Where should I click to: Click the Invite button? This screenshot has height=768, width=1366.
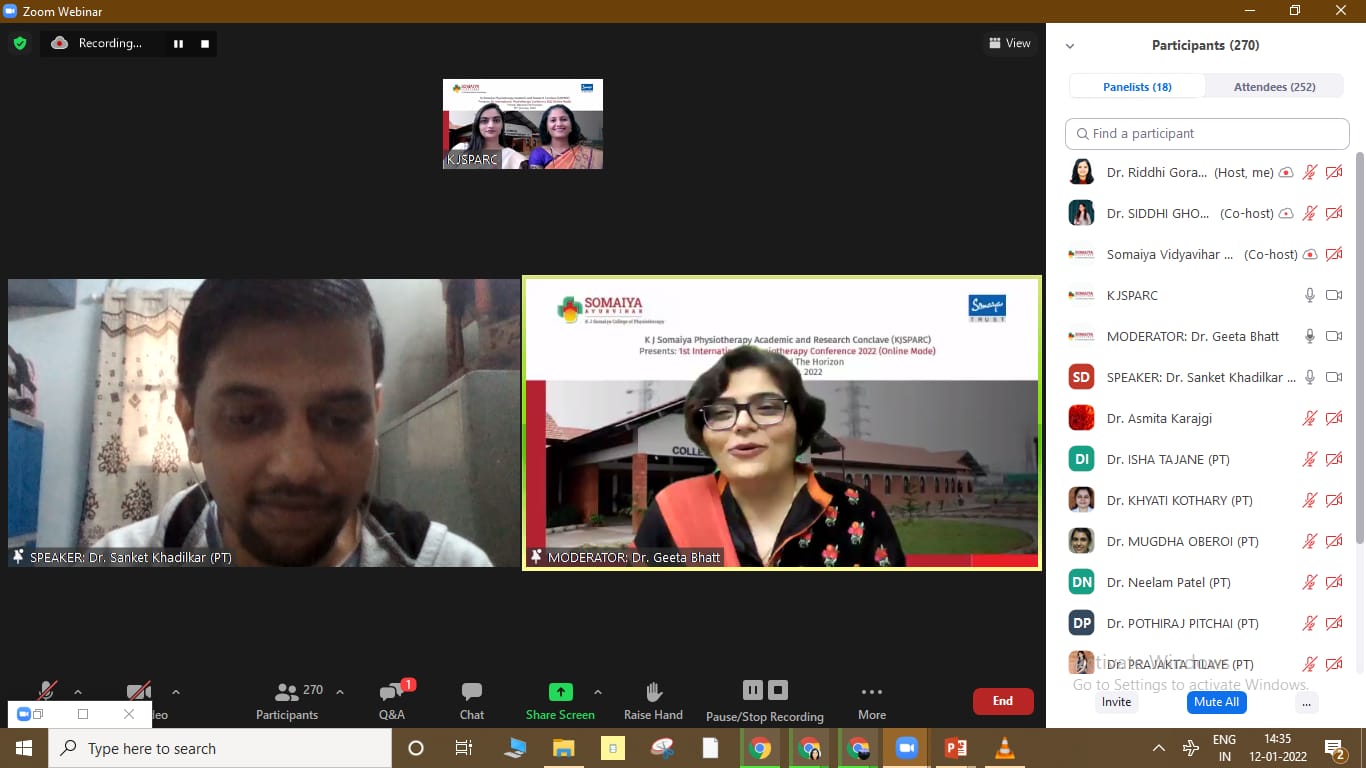1116,702
